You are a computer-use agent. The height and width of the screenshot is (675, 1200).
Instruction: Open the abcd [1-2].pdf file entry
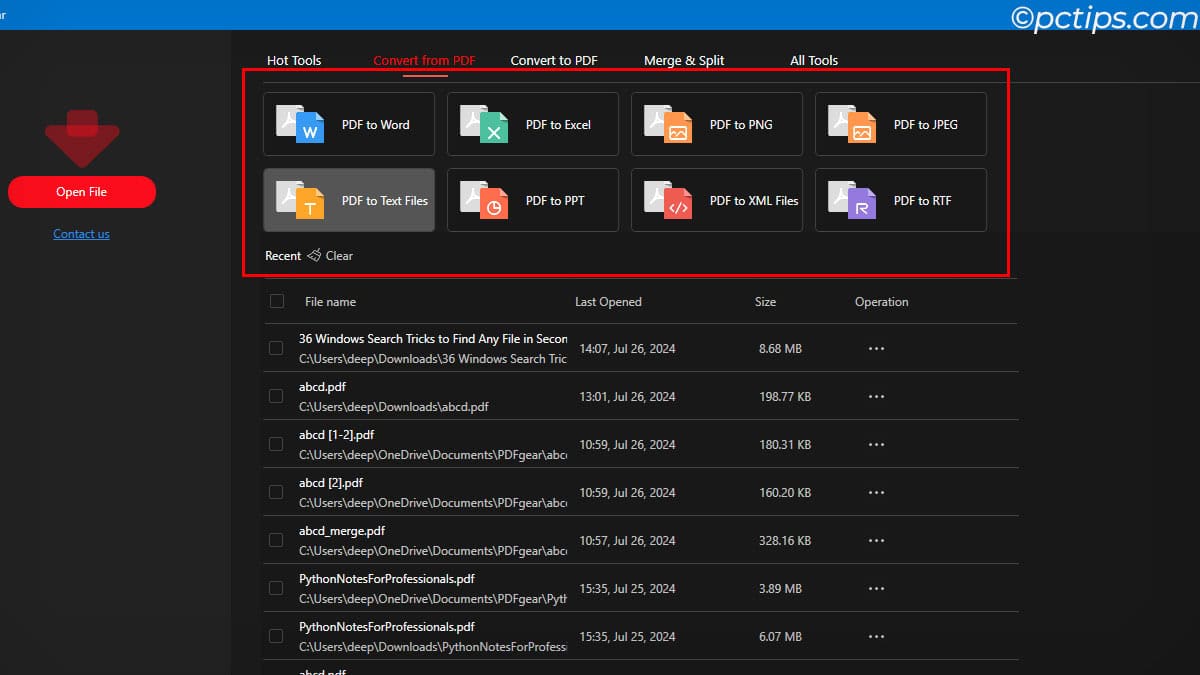(x=337, y=435)
